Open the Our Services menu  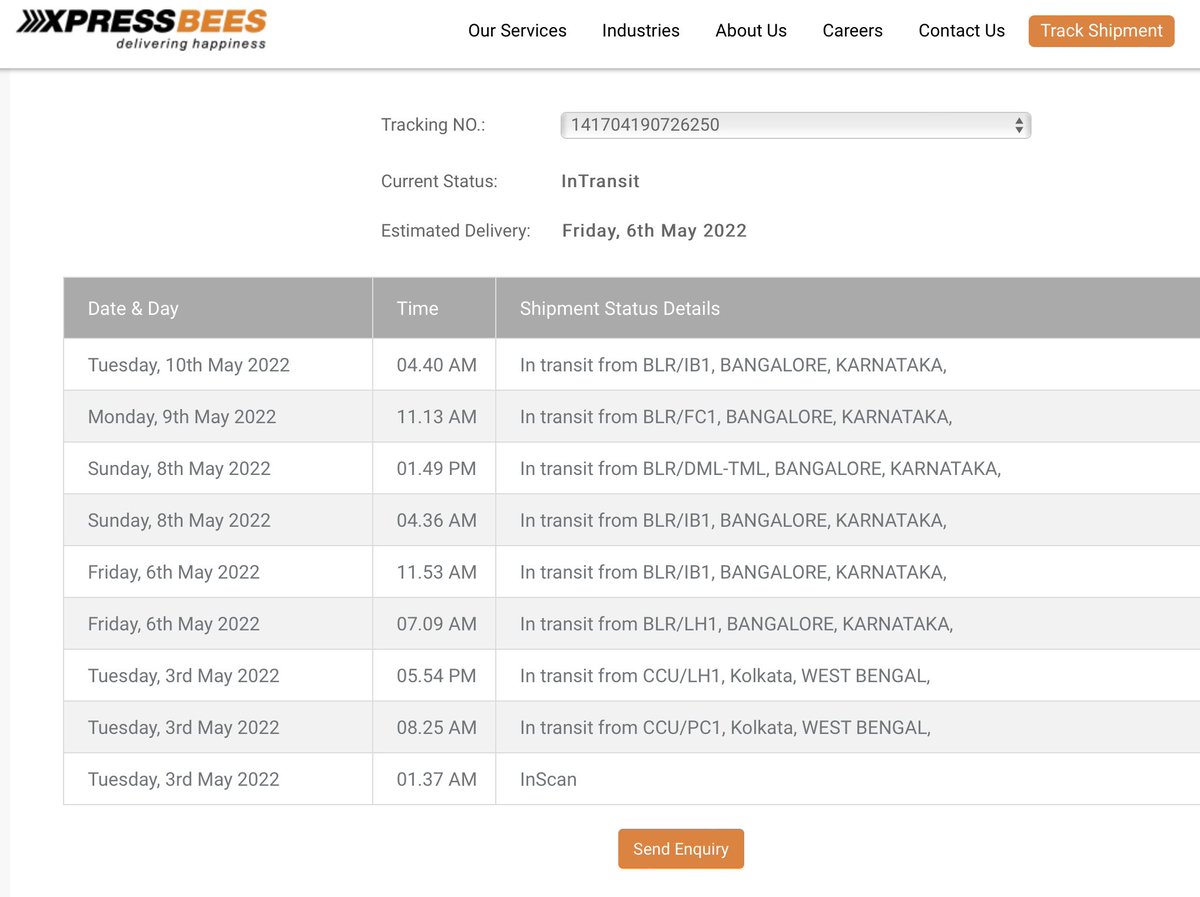[x=517, y=31]
